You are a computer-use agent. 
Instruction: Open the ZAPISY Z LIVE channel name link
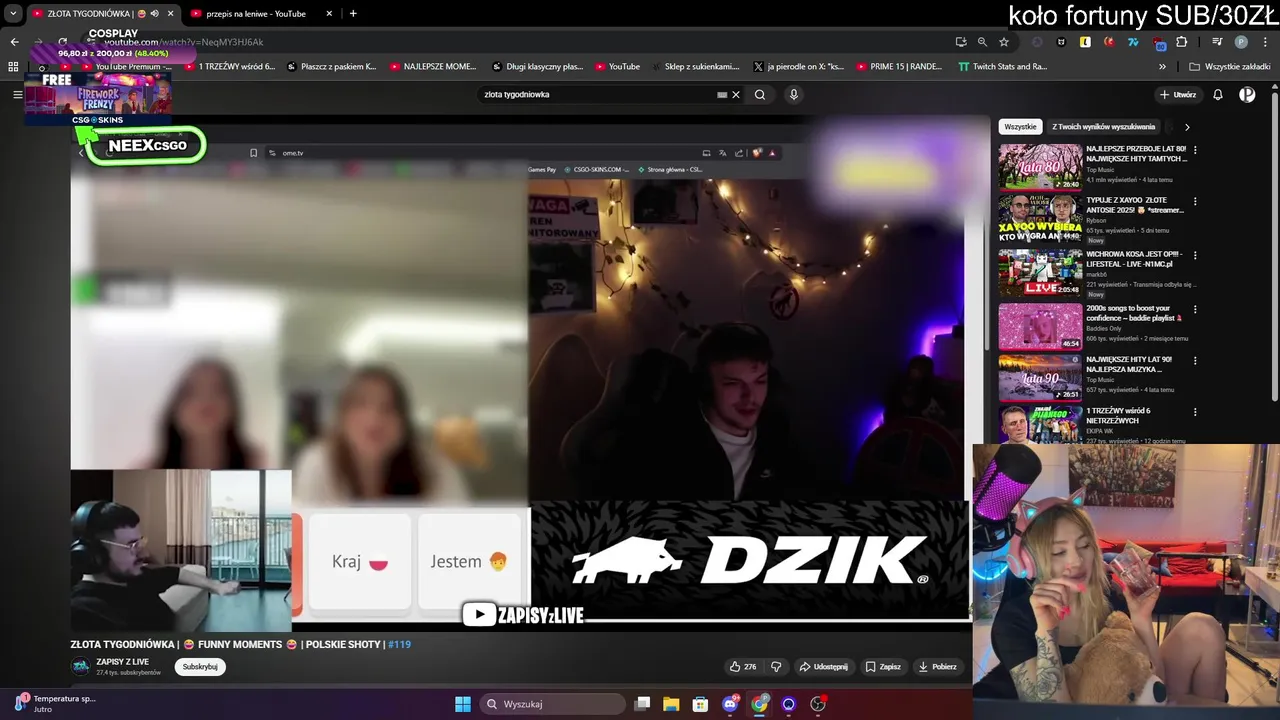122,662
